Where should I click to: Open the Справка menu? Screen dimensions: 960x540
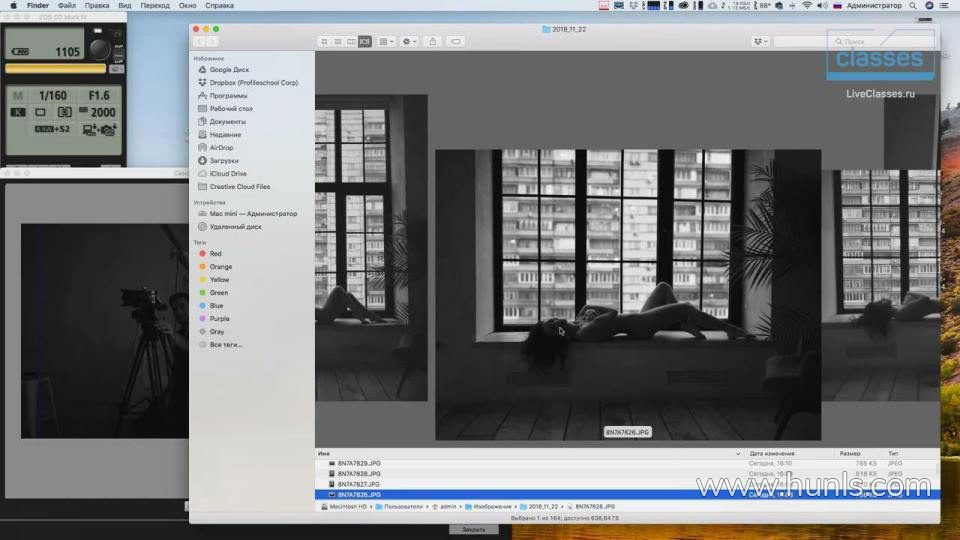219,6
